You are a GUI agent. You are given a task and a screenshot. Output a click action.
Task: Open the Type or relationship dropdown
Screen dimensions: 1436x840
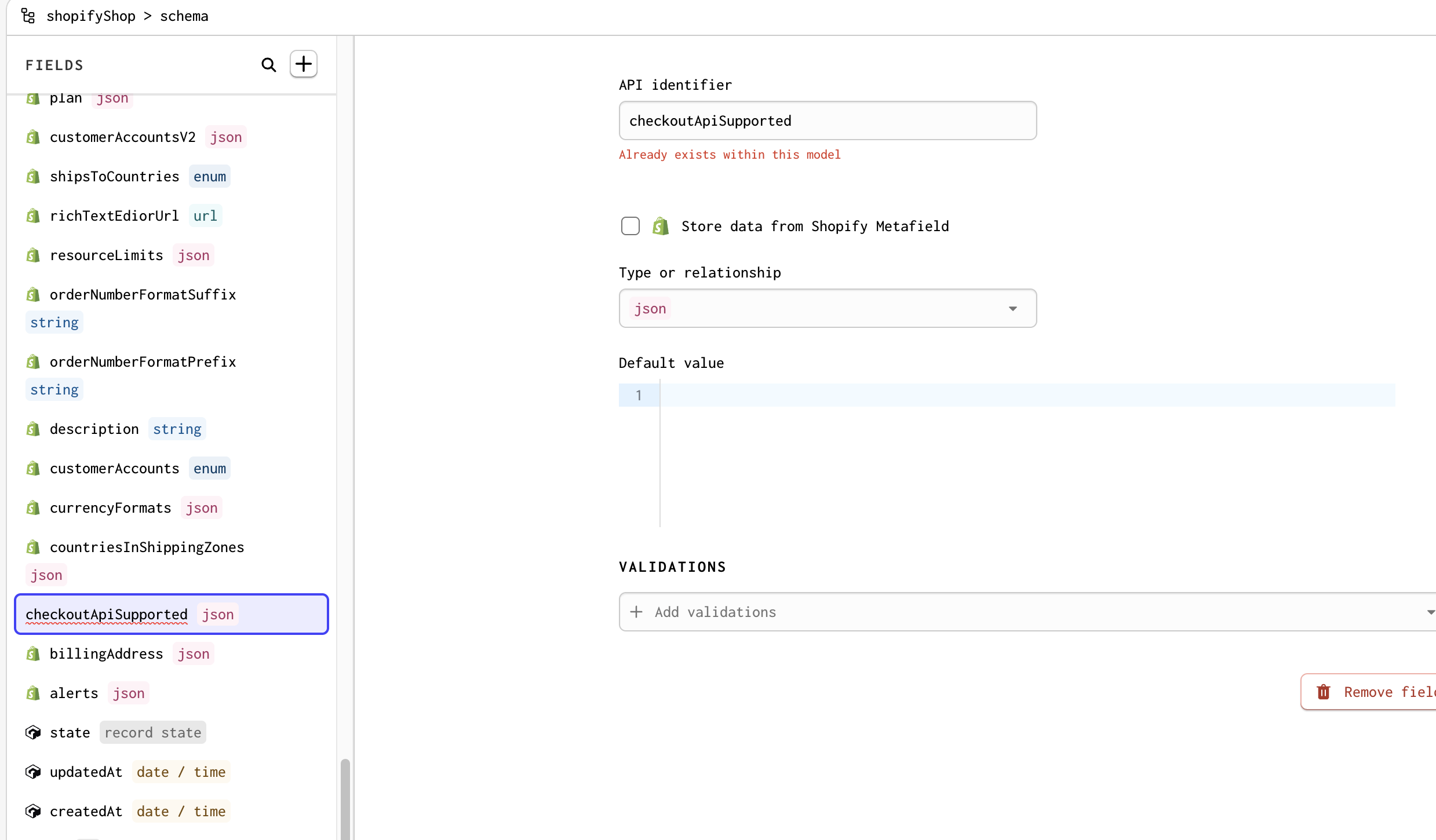click(x=828, y=308)
